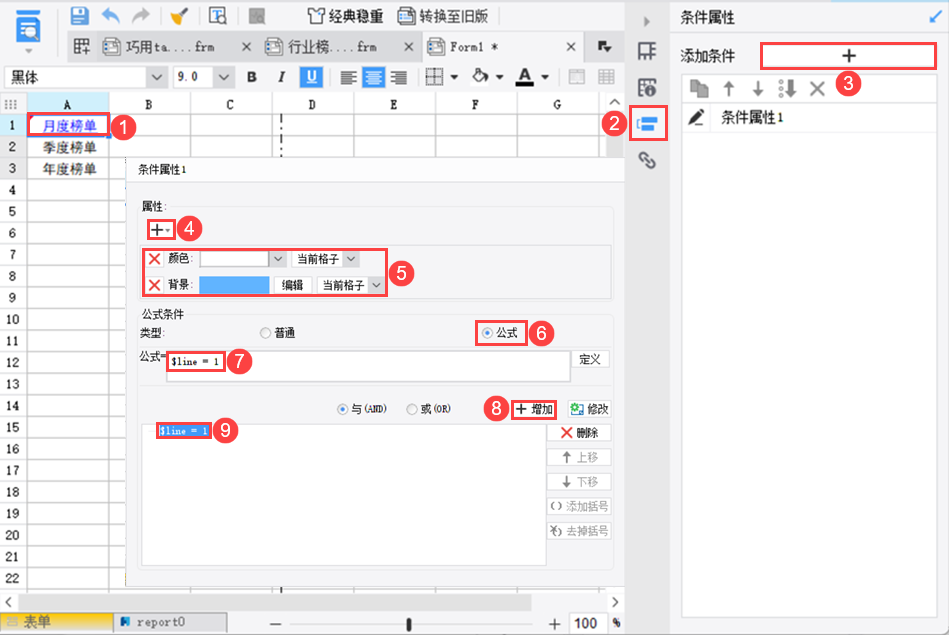Click the save icon in top toolbar

pyautogui.click(x=79, y=16)
